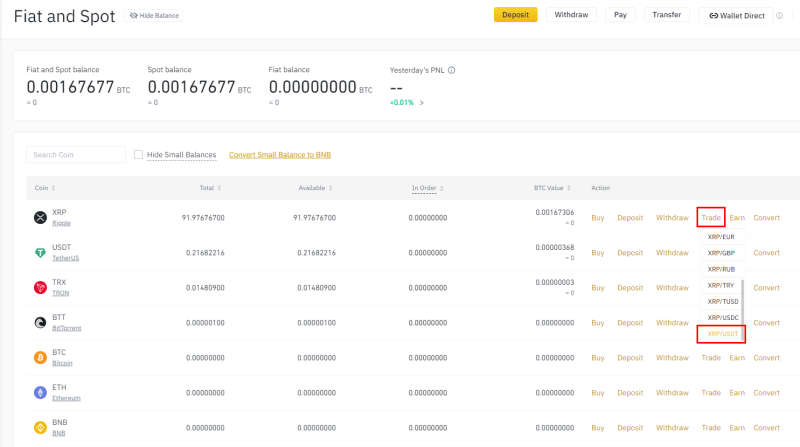This screenshot has height=447, width=800.
Task: Click the ETH Ethereum coin icon
Action: pos(40,393)
